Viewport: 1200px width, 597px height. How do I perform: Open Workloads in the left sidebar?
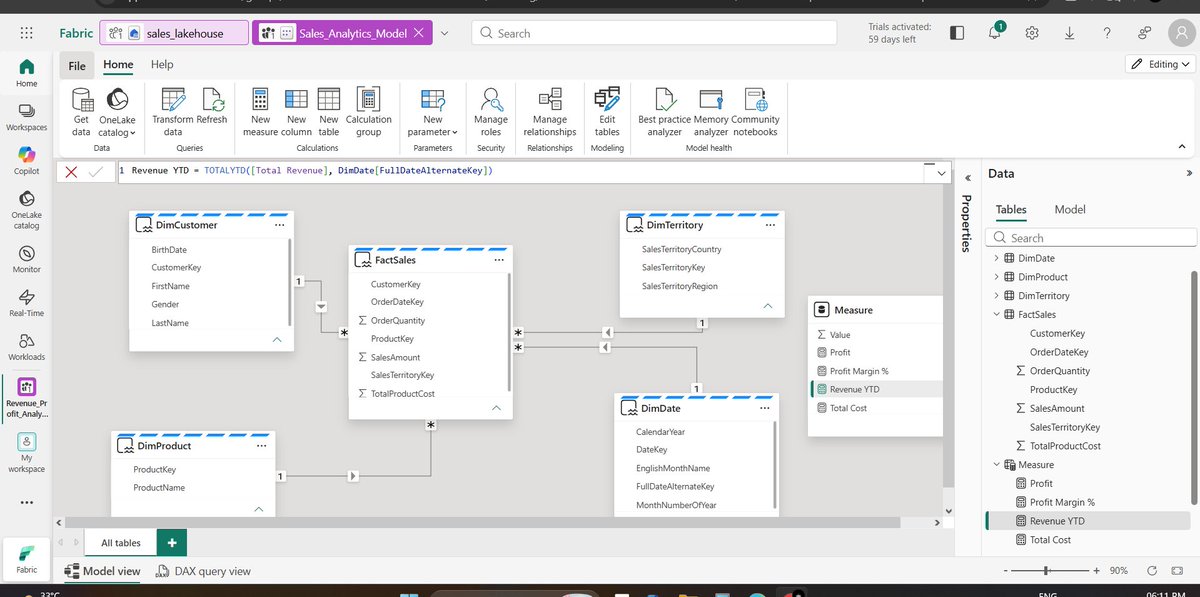pos(27,346)
